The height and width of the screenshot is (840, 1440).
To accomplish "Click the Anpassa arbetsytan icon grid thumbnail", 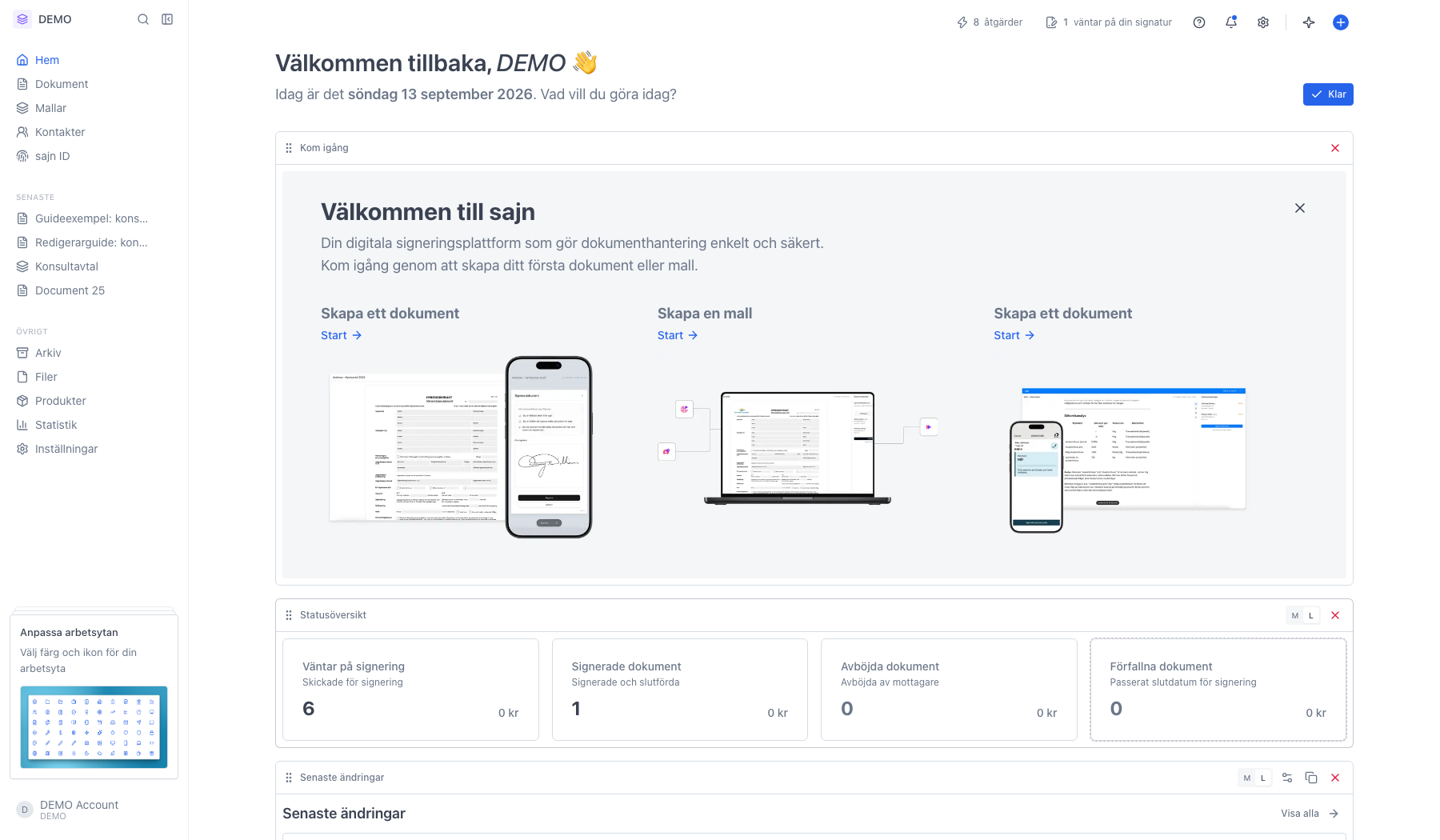I will 94,727.
